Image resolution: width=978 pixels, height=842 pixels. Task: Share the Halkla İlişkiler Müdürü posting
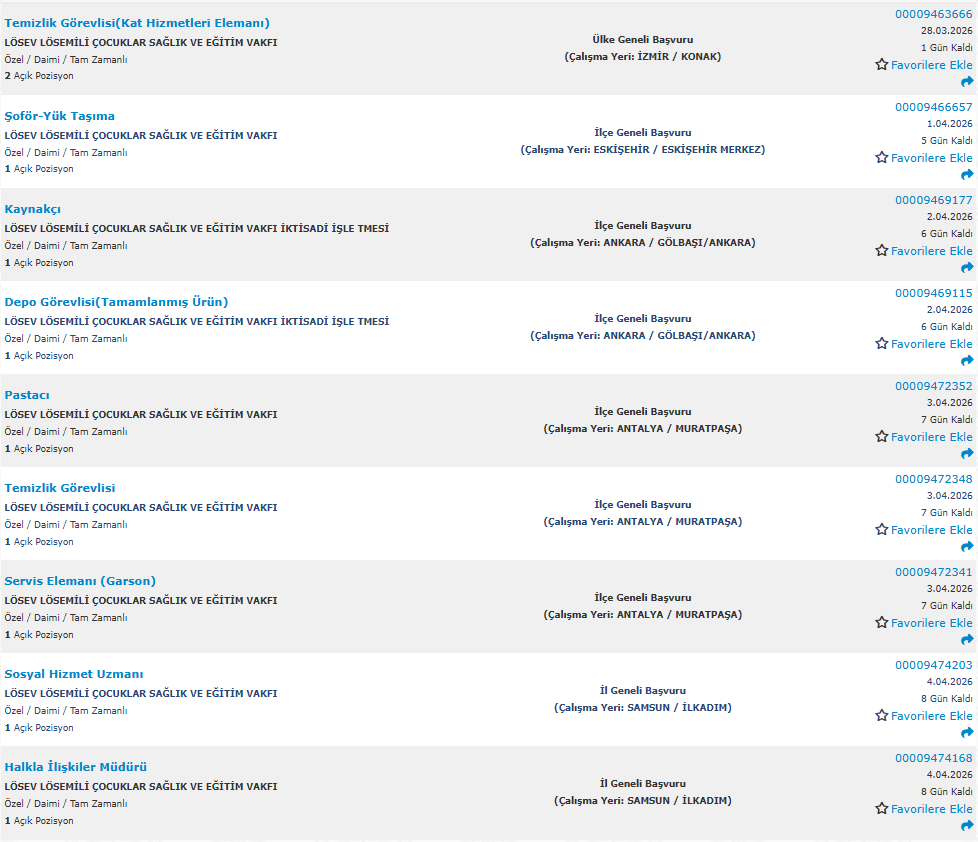[967, 826]
